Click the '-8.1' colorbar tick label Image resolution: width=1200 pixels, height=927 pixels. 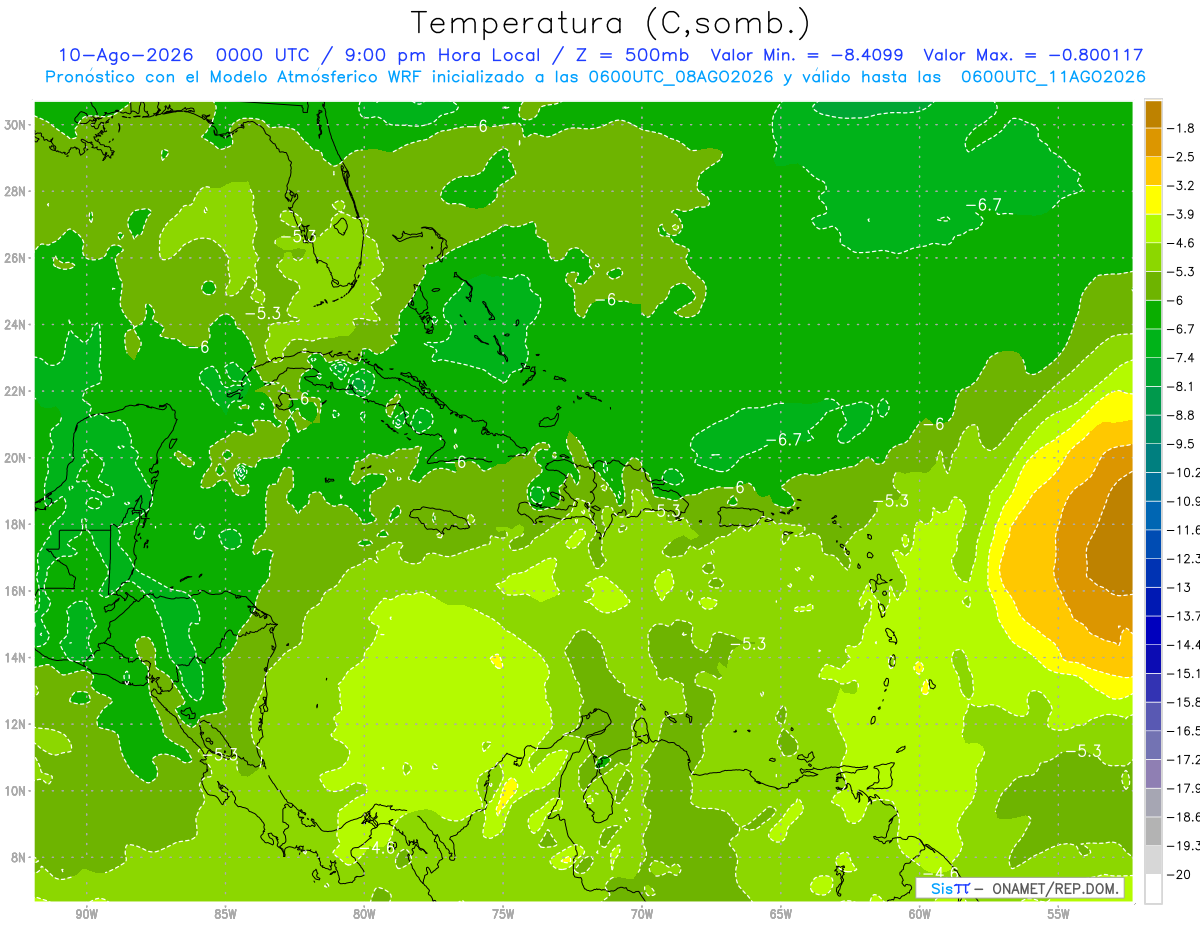[1182, 386]
